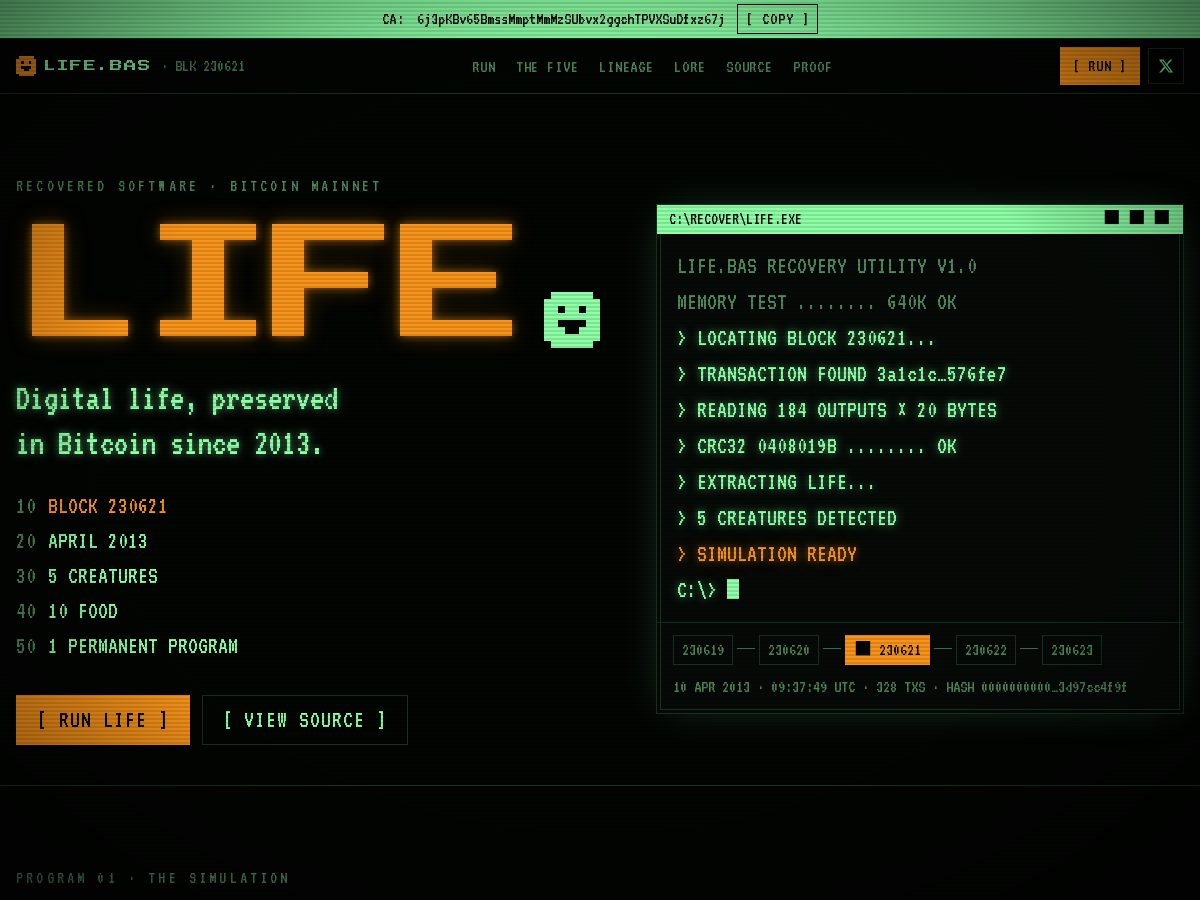
Task: Select block 230622 in block timeline
Action: pyautogui.click(x=986, y=650)
